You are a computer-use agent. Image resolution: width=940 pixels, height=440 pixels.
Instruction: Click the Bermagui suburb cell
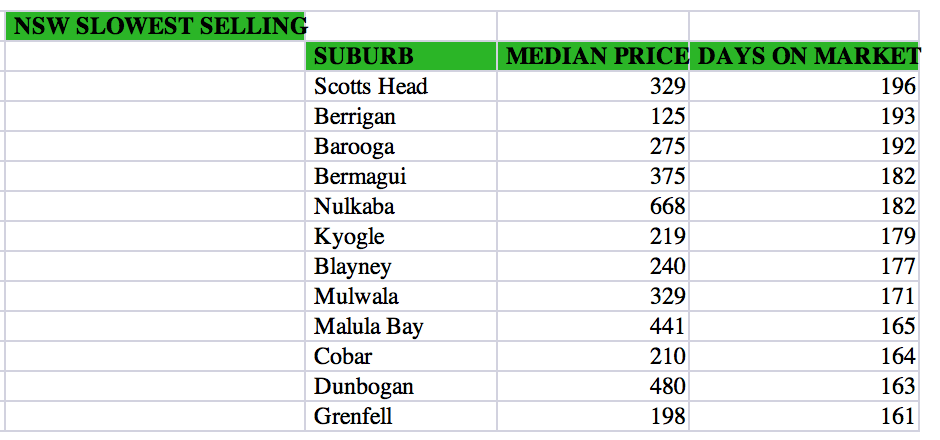click(401, 176)
